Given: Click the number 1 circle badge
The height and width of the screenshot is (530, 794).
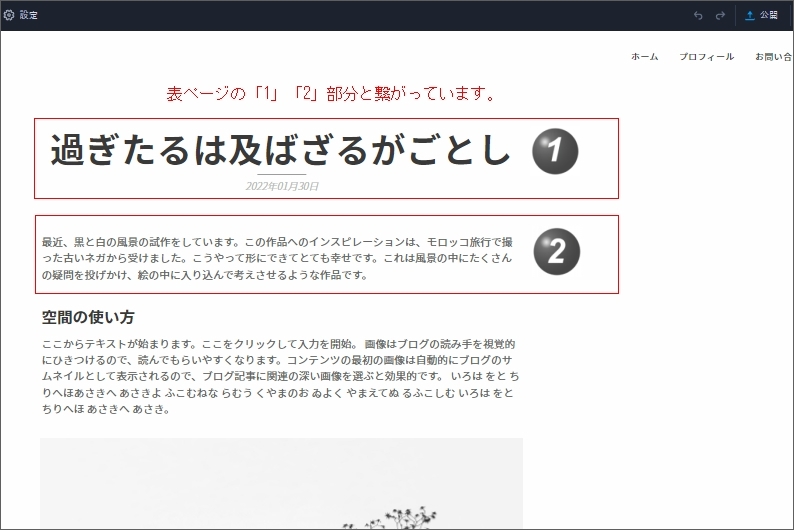Looking at the screenshot, I should [x=555, y=151].
